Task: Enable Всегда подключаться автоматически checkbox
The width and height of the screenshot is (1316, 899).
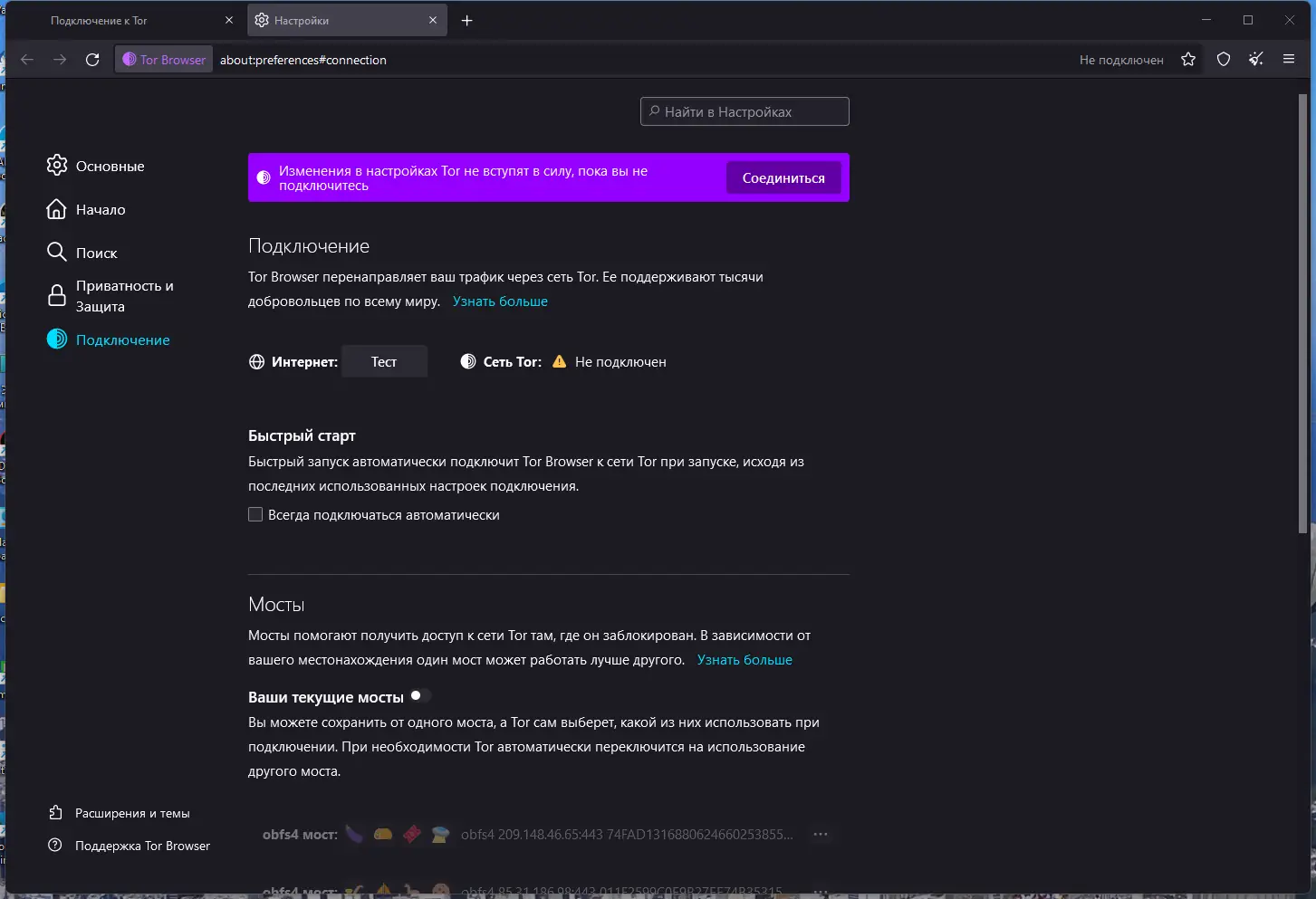Action: tap(255, 514)
